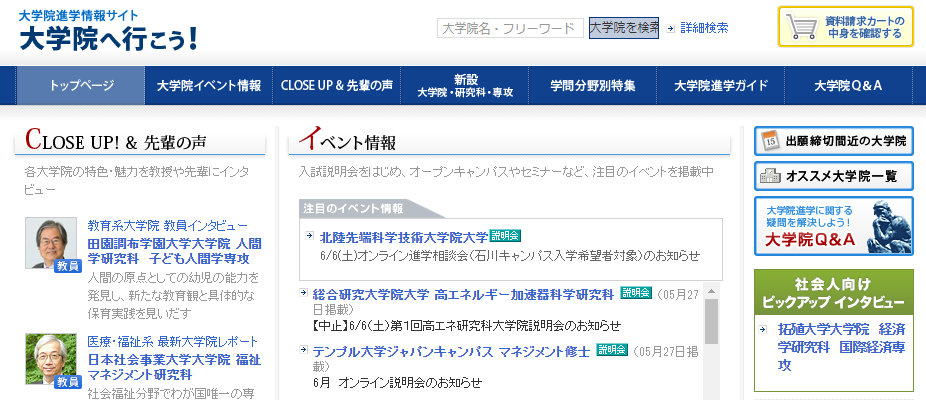Open 教育系大学院 教員インタビュー link
This screenshot has width=926, height=400.
coord(167,225)
